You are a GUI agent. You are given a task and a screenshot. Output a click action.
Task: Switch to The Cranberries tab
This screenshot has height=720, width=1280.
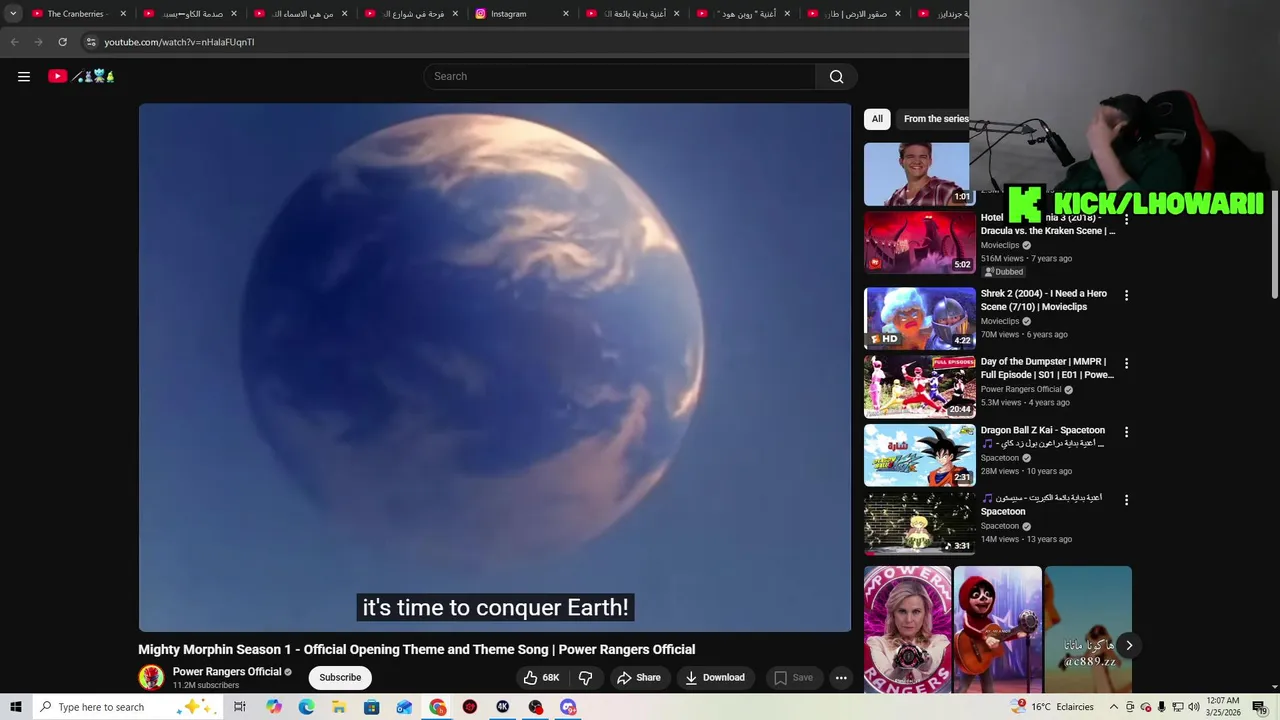point(77,14)
